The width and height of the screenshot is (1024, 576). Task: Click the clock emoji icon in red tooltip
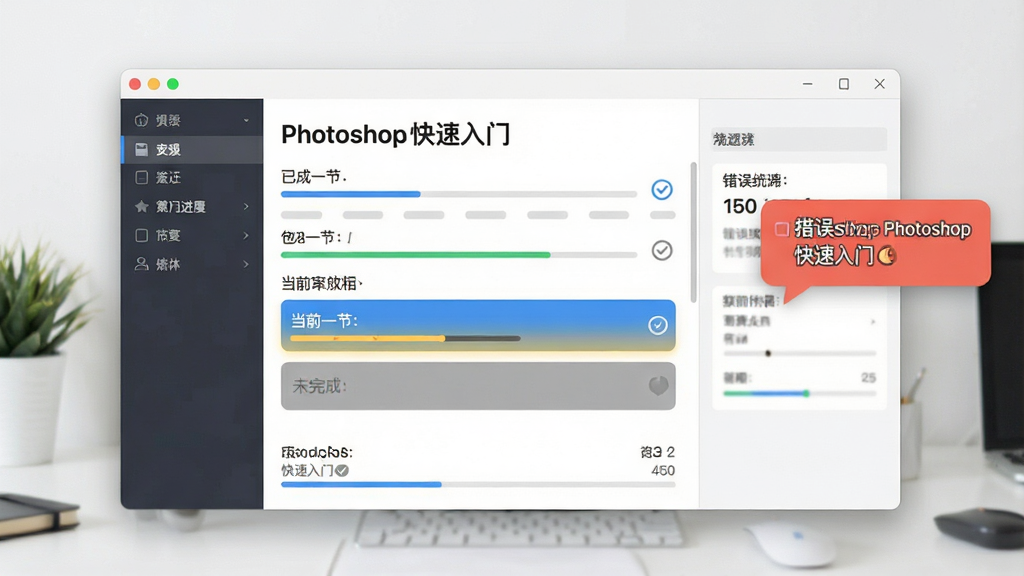coord(886,255)
